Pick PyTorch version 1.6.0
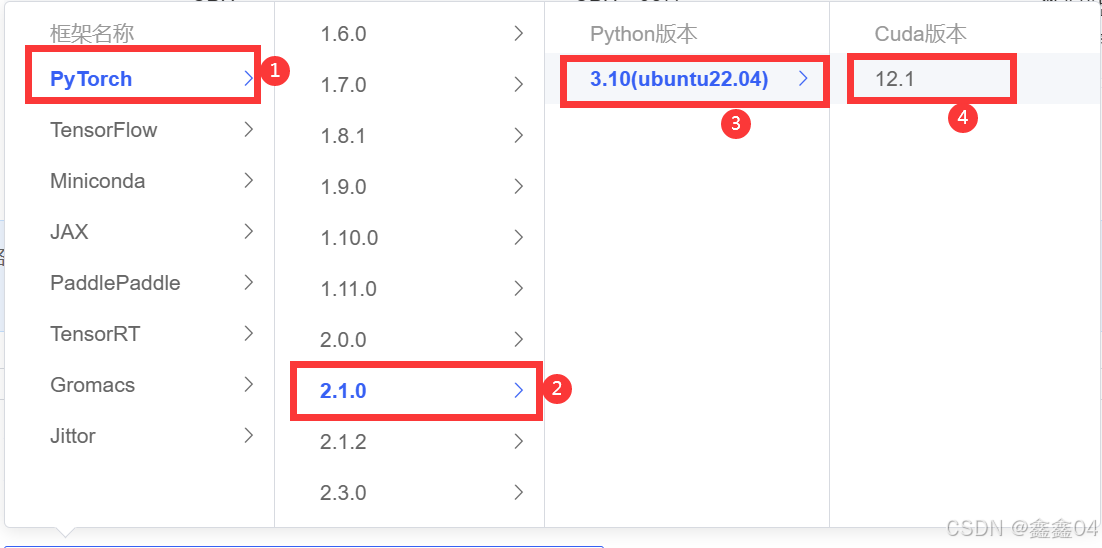 tap(343, 34)
